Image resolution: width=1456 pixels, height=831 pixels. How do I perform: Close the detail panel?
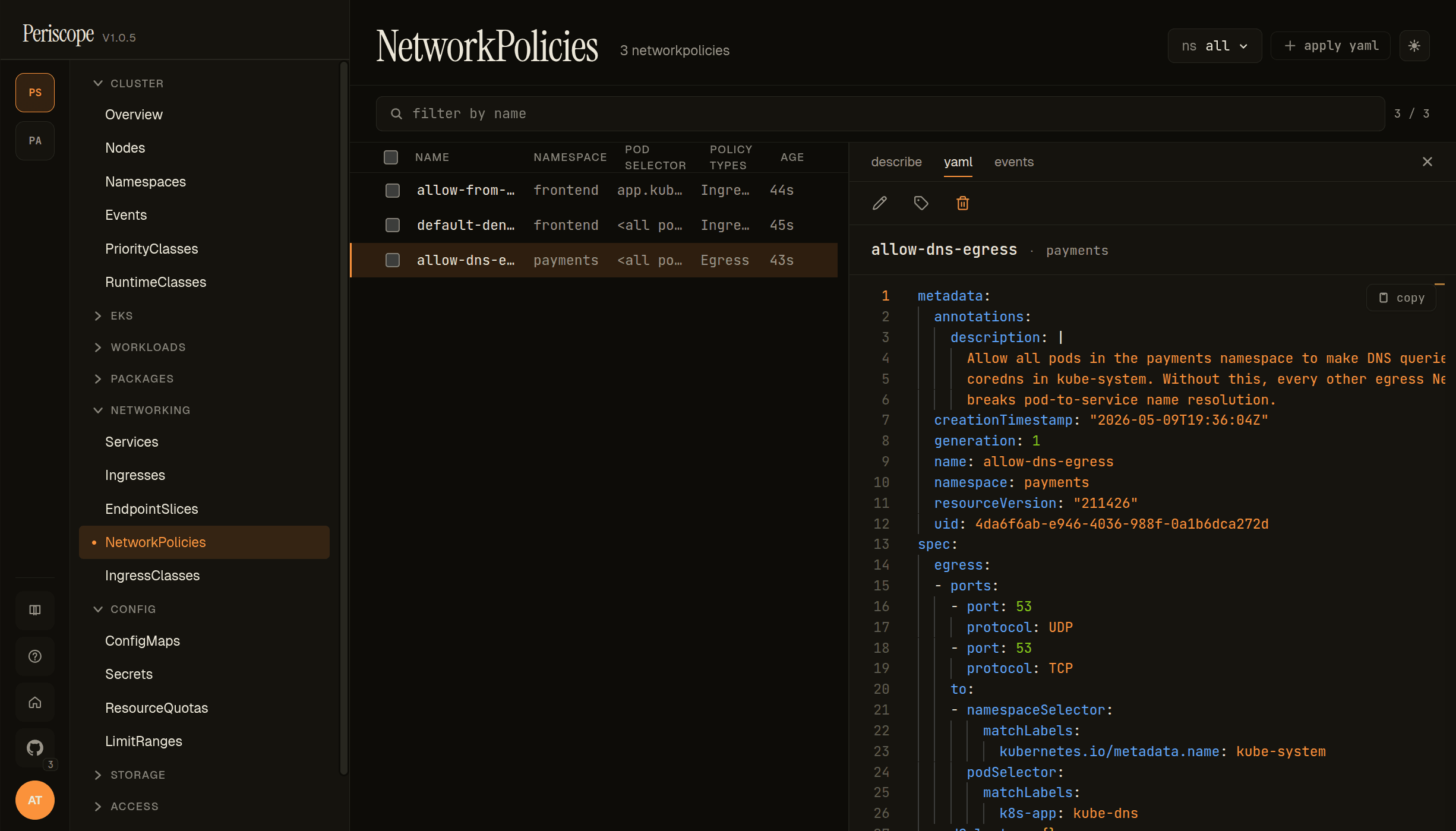click(x=1427, y=162)
